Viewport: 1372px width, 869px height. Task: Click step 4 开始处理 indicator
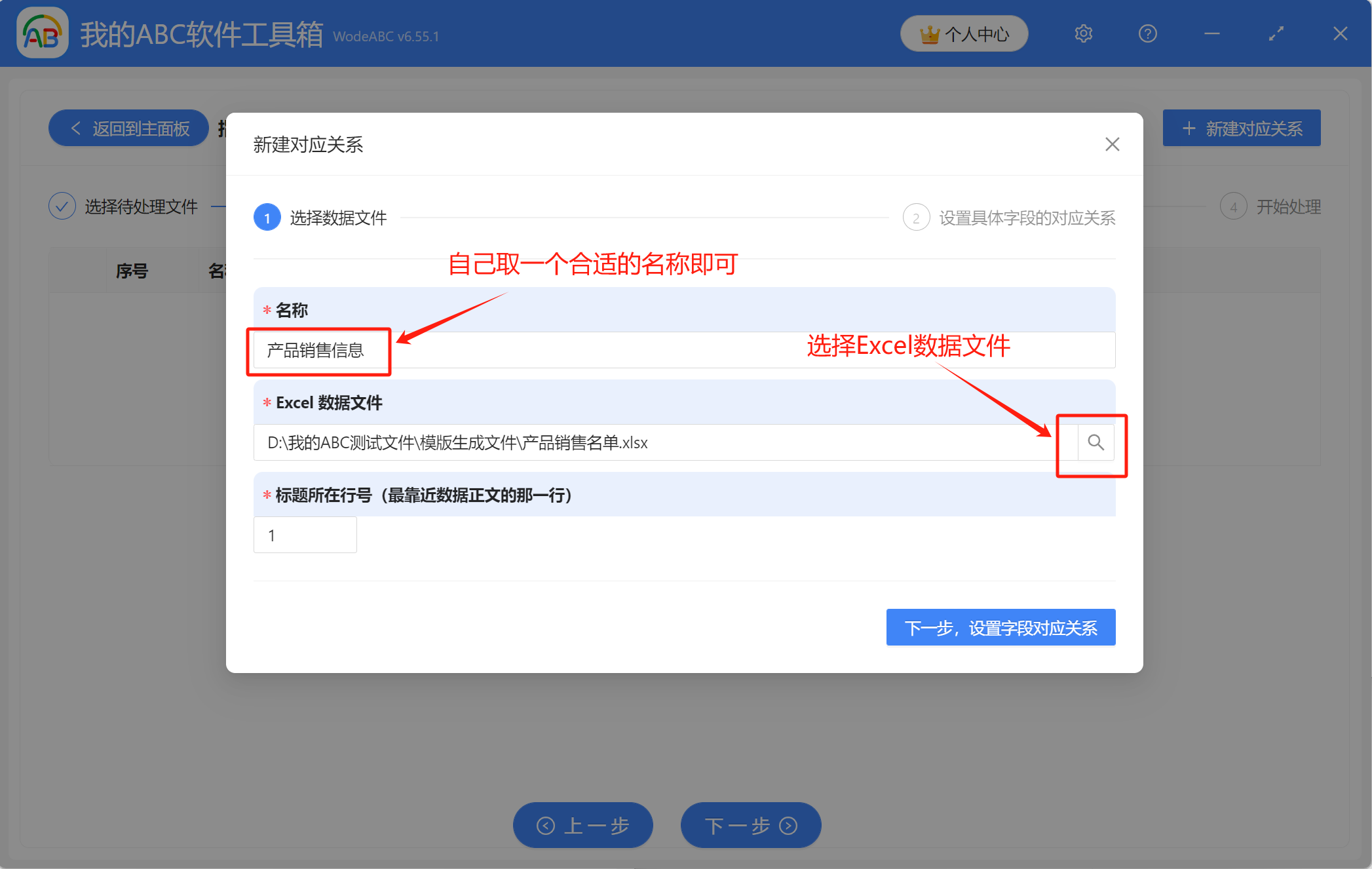click(1234, 206)
